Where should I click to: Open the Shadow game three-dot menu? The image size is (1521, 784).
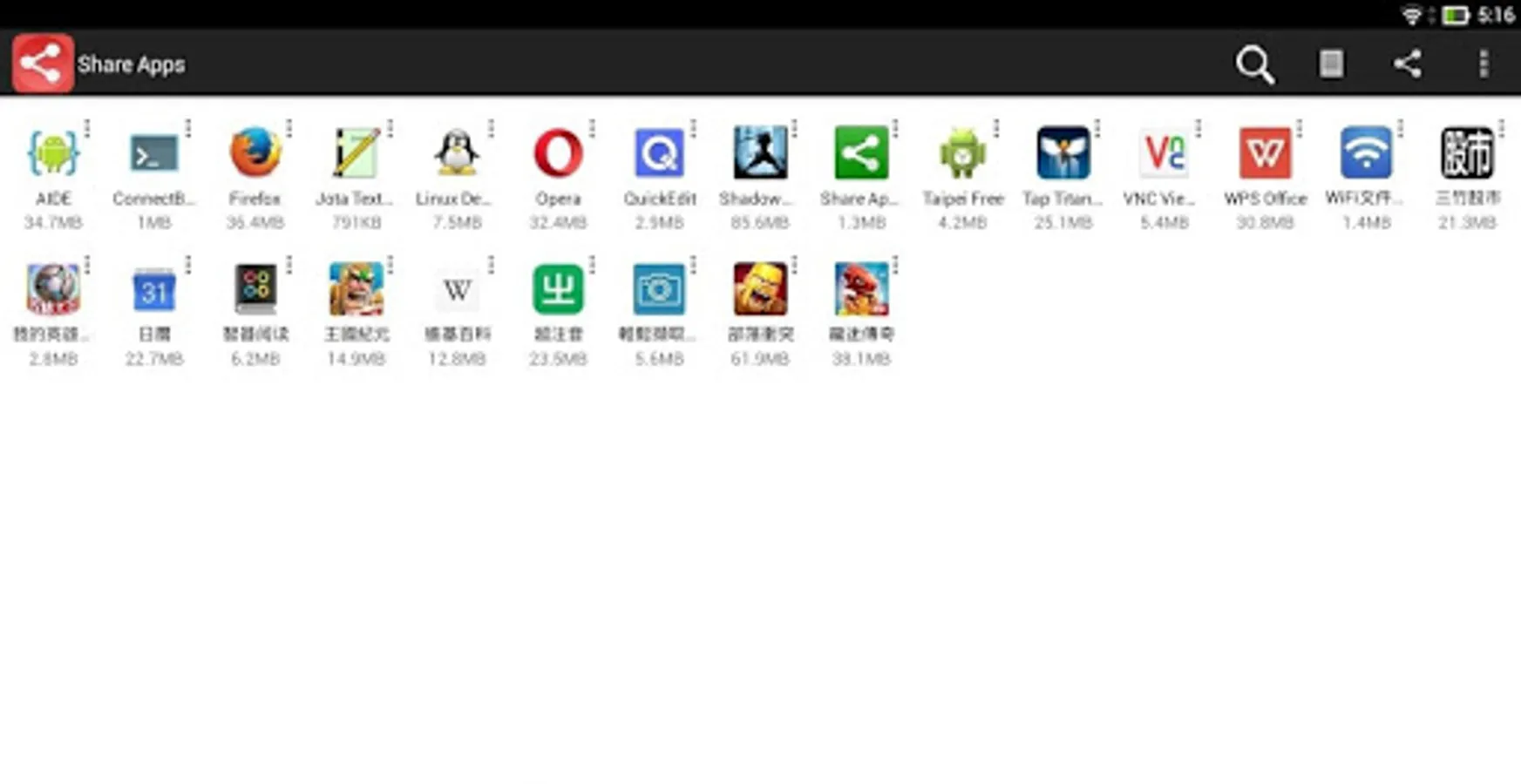click(794, 129)
